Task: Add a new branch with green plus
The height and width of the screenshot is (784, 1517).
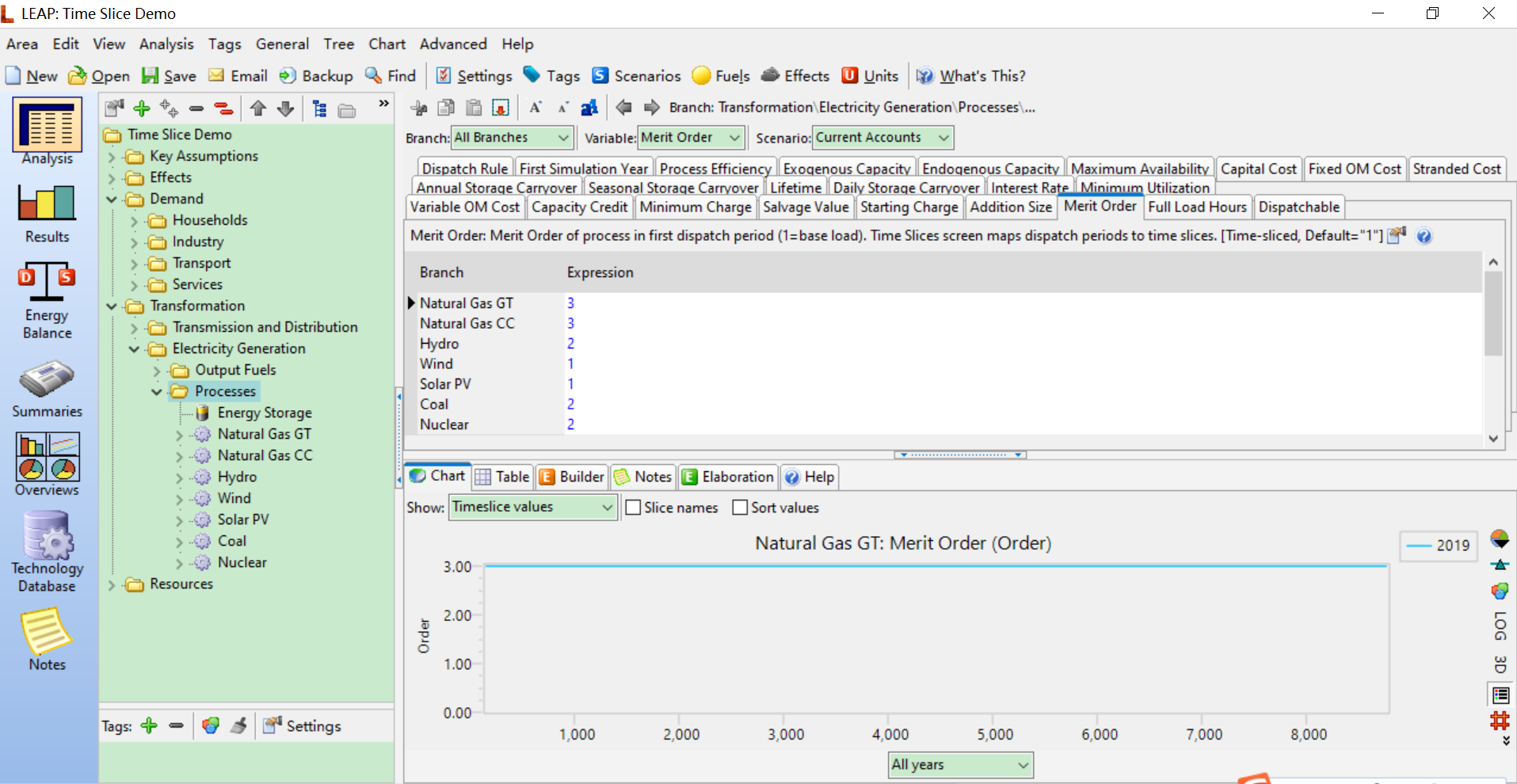Action: pyautogui.click(x=142, y=108)
